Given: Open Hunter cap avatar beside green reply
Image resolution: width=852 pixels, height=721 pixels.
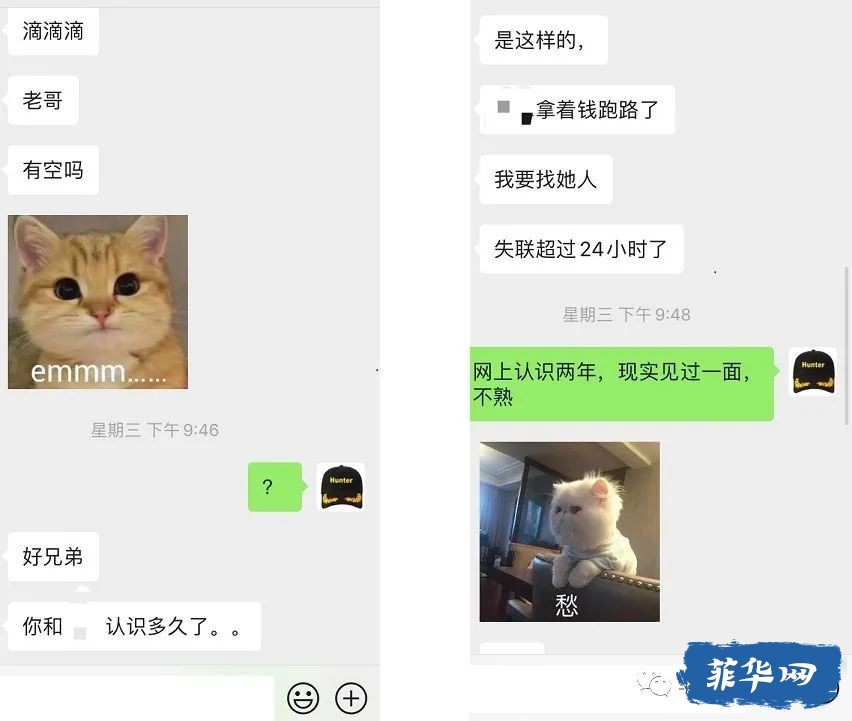Looking at the screenshot, I should pos(813,372).
